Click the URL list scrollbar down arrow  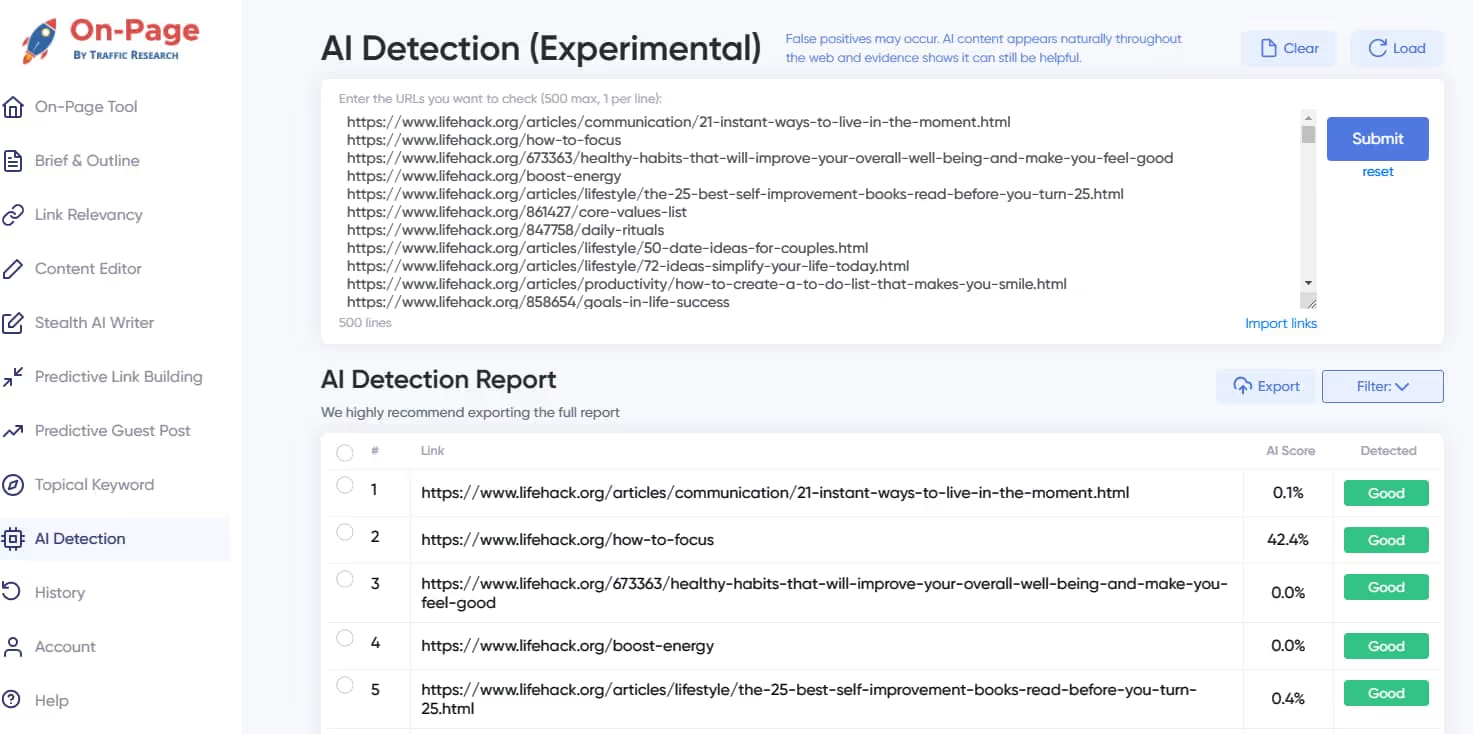[x=1308, y=283]
